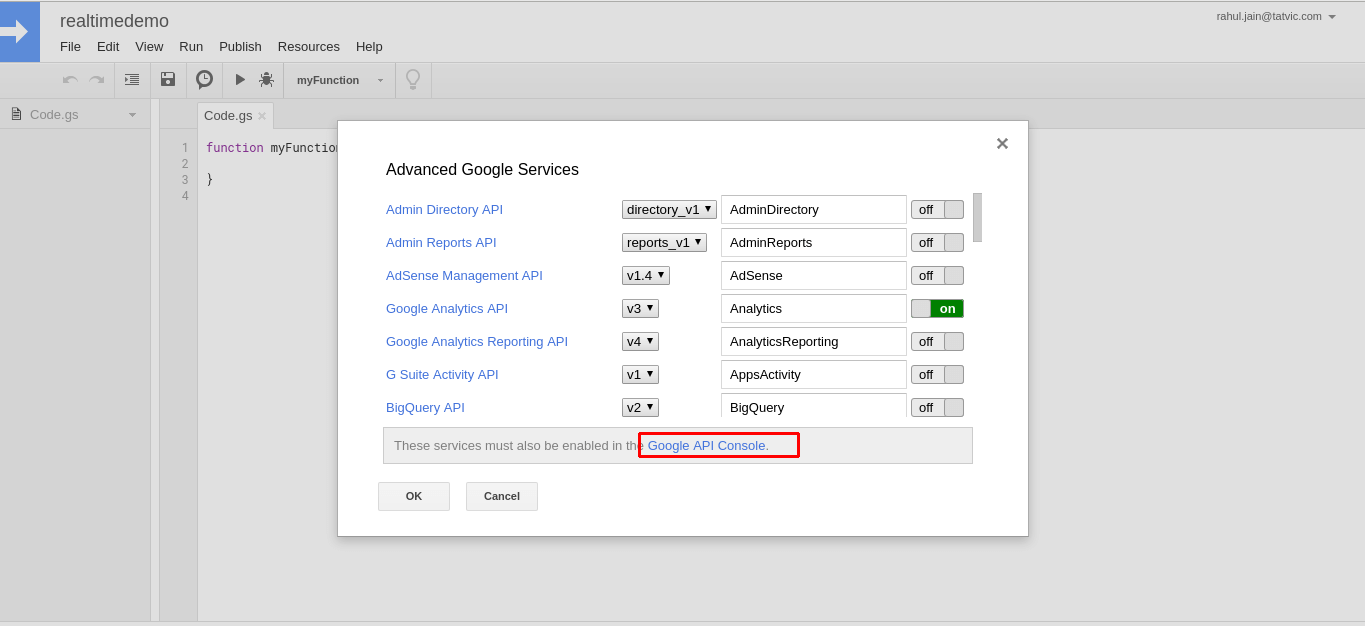Open the directory_v1 version dropdown
This screenshot has width=1365, height=626.
pos(669,209)
